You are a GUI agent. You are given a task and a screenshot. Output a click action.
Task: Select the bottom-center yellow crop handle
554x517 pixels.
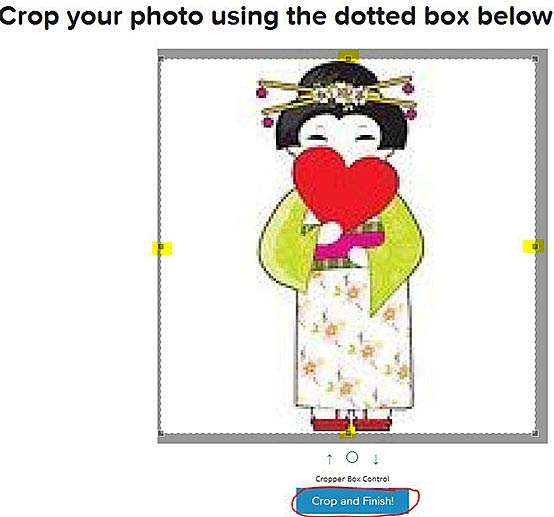coord(348,432)
